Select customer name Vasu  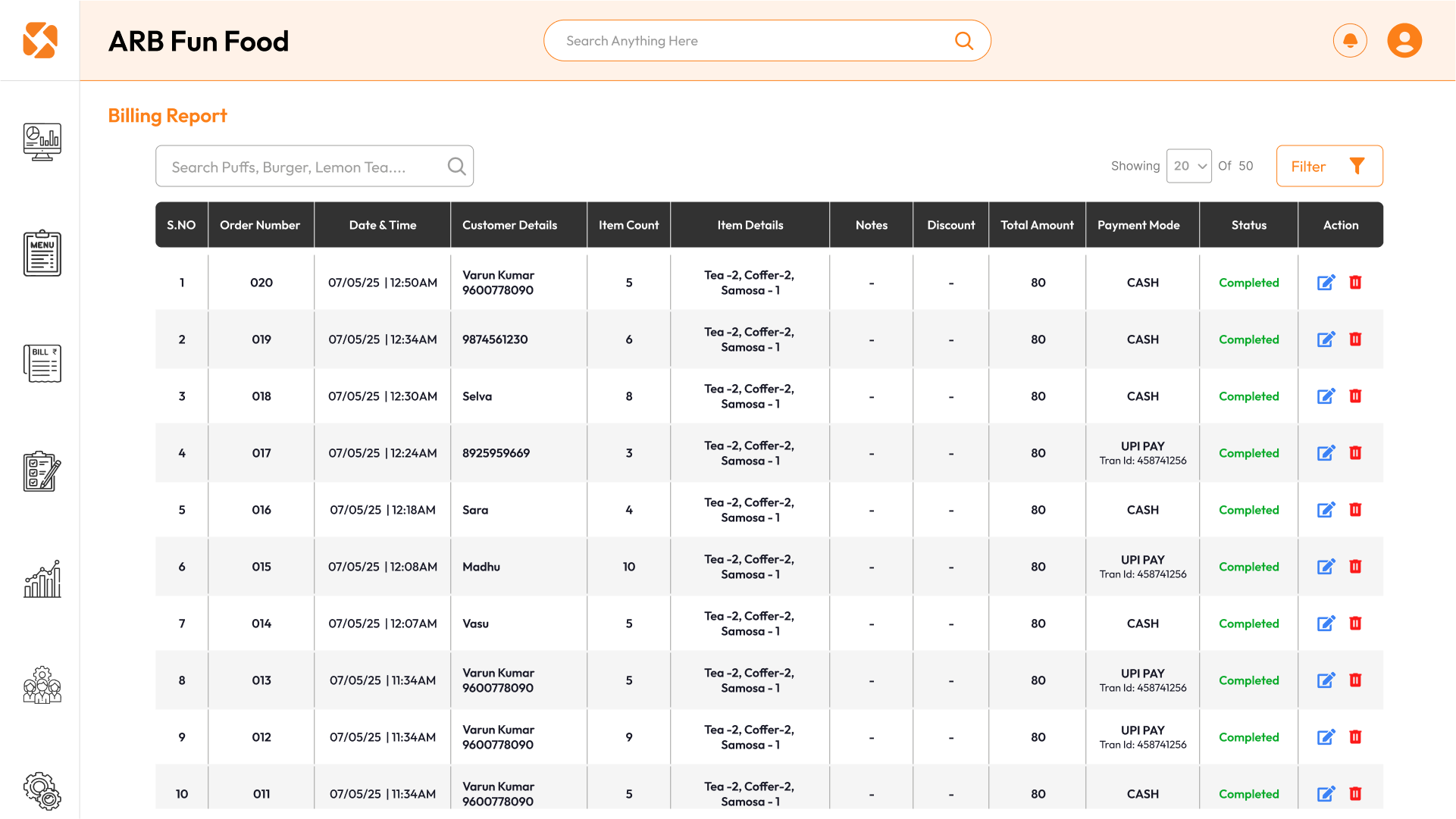click(475, 624)
